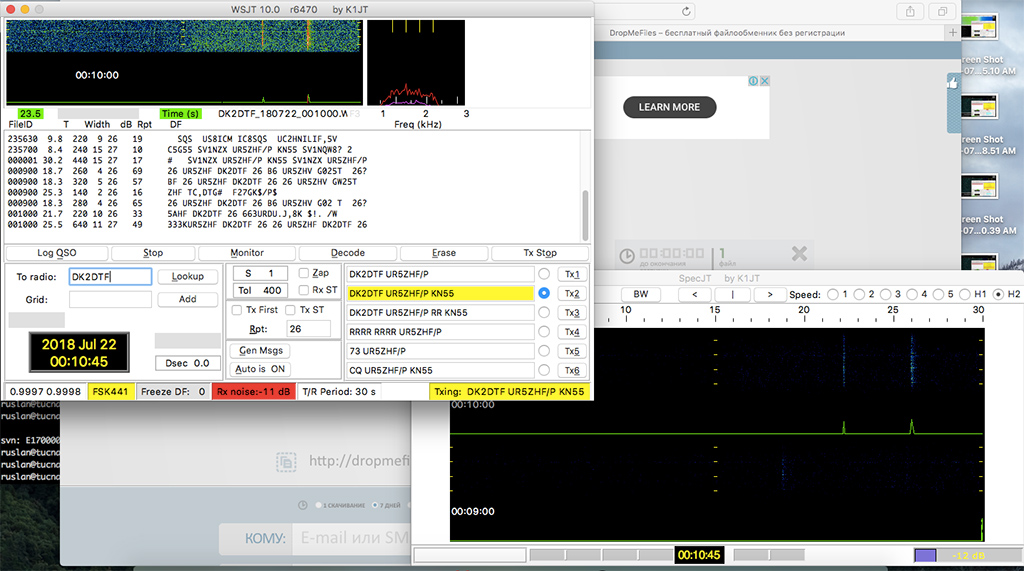The image size is (1024, 571).
Task: Set SpecJT speed to 3
Action: pyautogui.click(x=886, y=294)
